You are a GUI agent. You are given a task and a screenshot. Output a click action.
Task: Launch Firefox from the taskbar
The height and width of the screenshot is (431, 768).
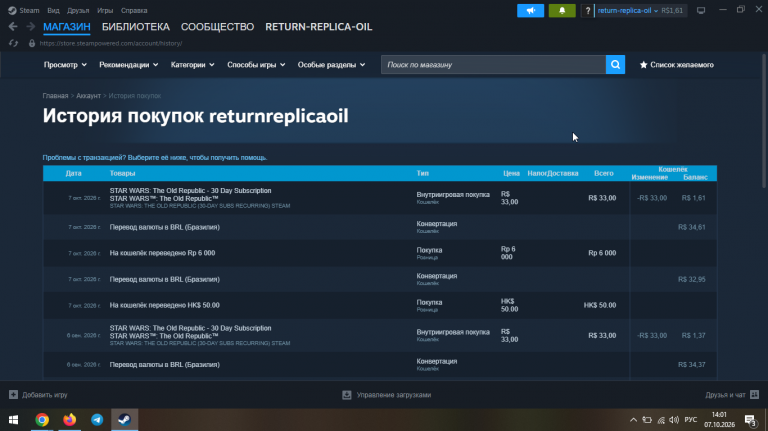70,420
